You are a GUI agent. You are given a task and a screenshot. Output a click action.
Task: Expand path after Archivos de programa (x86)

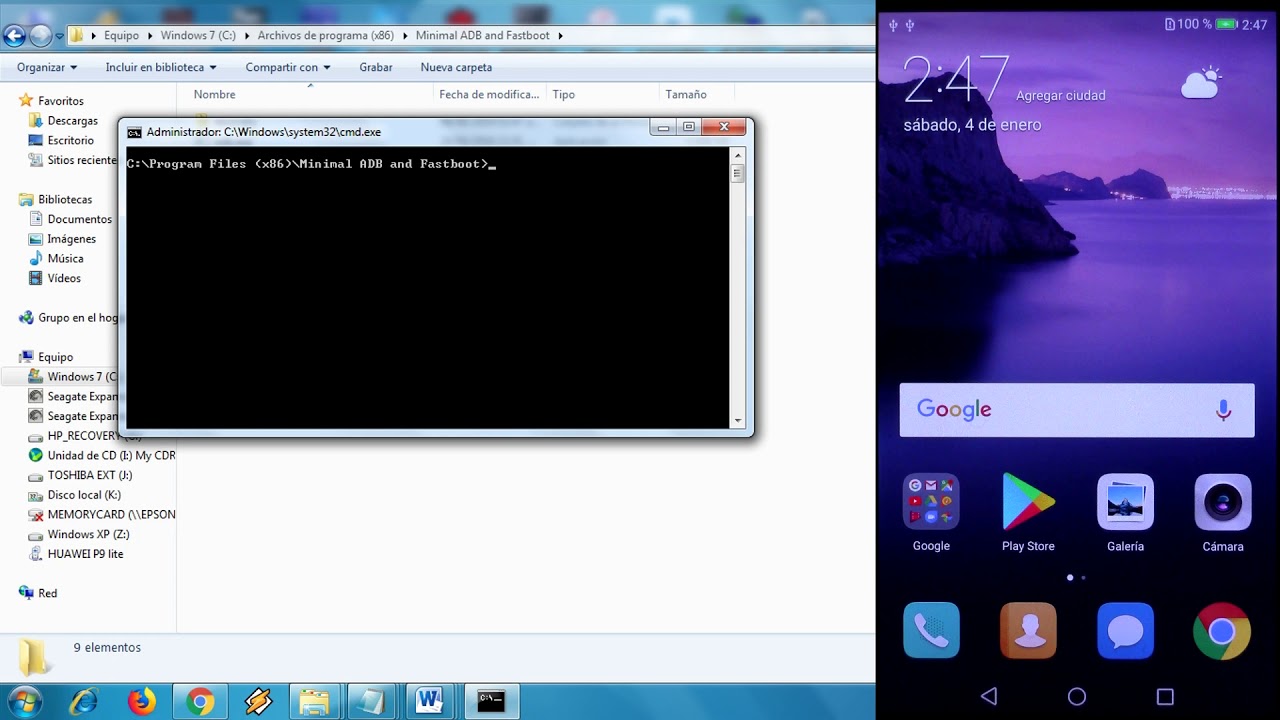(405, 36)
